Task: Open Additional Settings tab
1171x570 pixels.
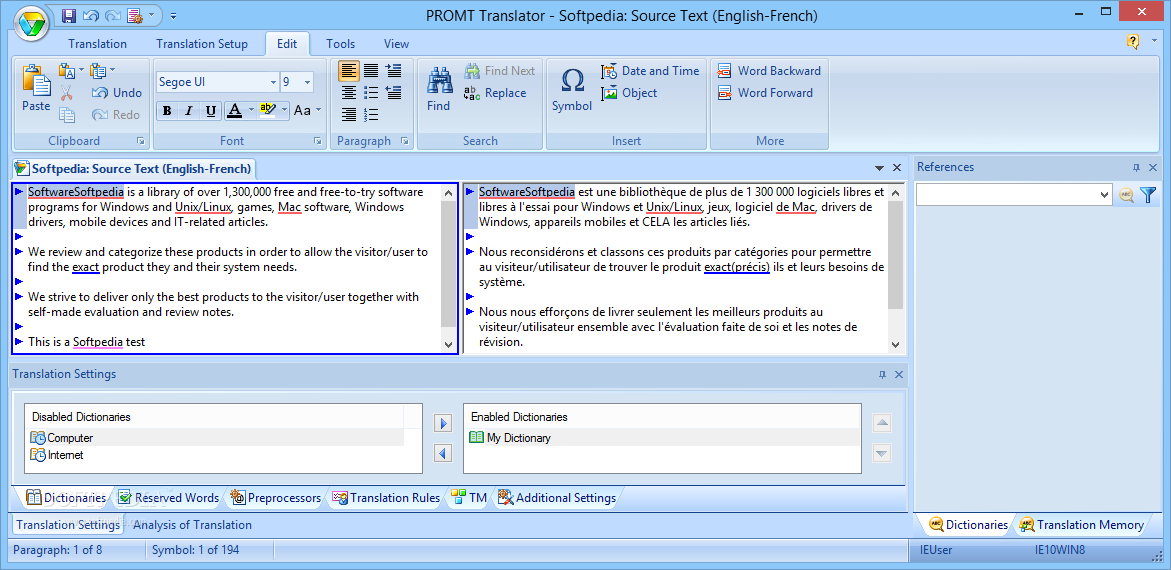Action: click(557, 498)
